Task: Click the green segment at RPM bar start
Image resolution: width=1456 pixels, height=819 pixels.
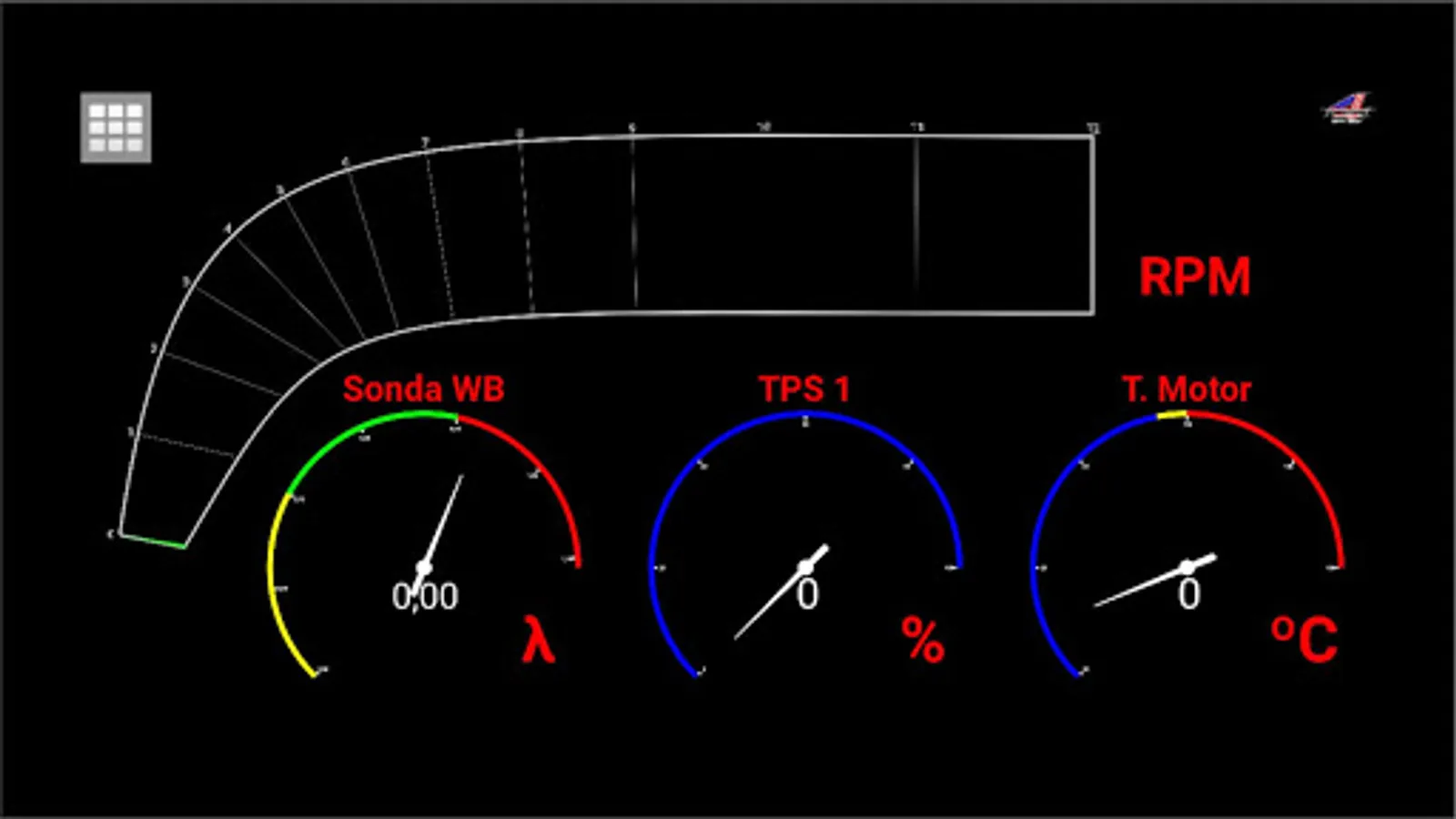Action: tap(153, 541)
